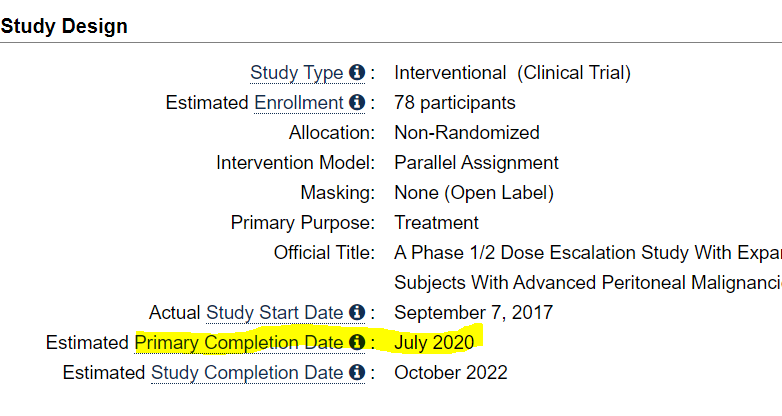The image size is (782, 416).
Task: Click the Non-Randomized allocation value
Action: pos(466,133)
